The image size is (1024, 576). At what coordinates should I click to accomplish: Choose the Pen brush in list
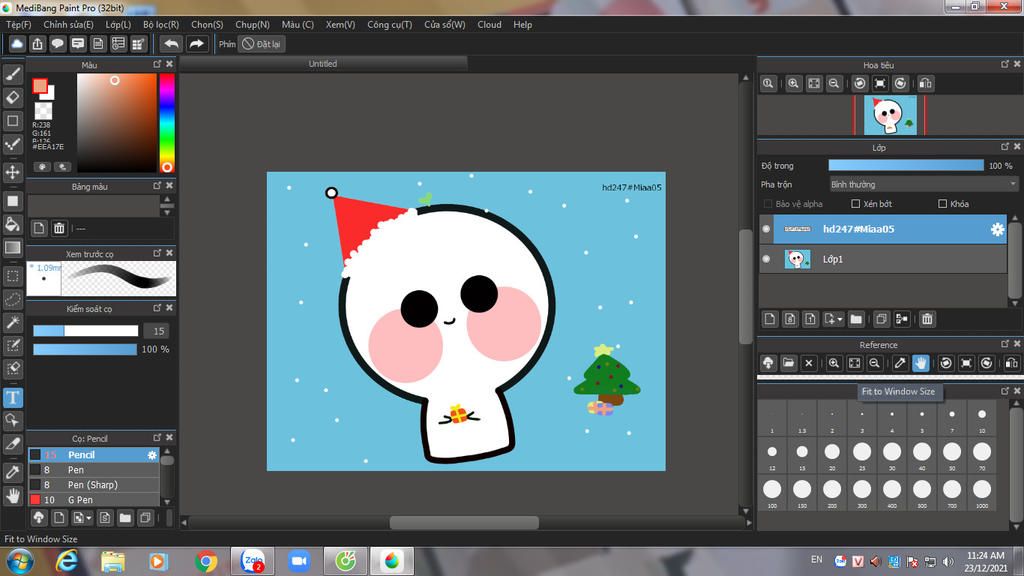pyautogui.click(x=93, y=470)
